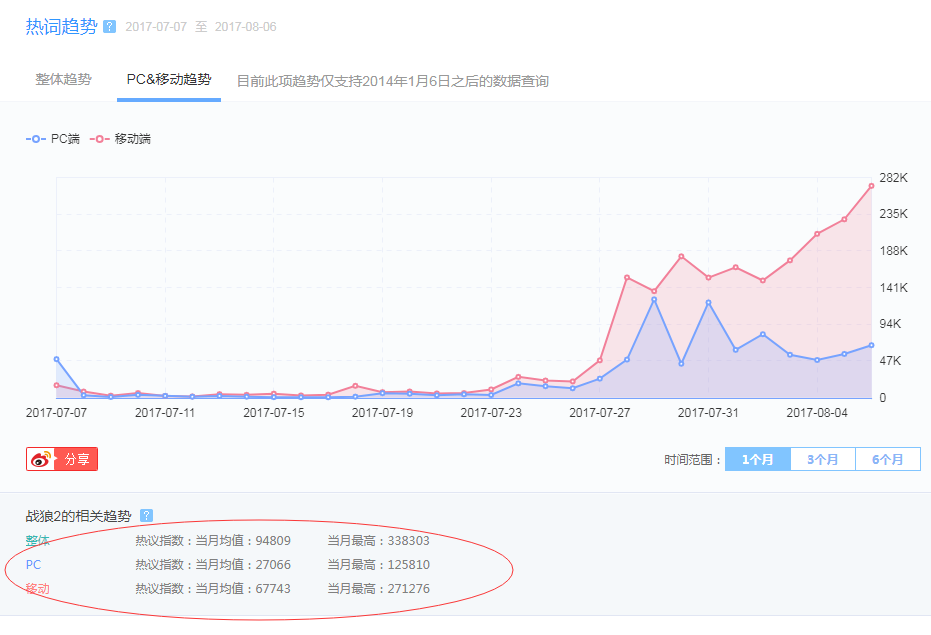Select the PC&移动趋势 tab
This screenshot has width=931, height=635.
[x=169, y=79]
